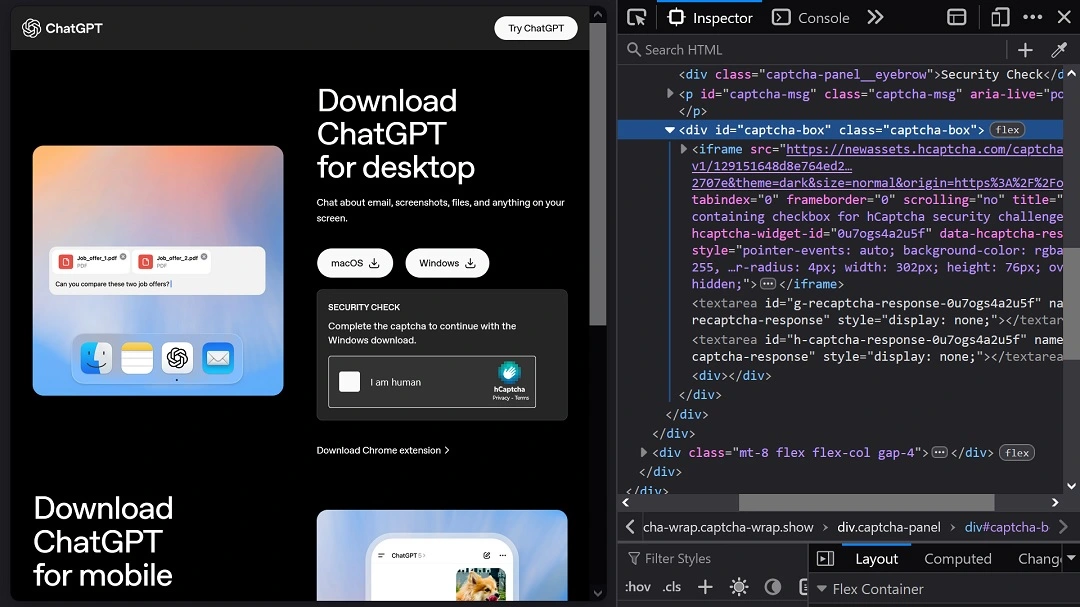Add new node with plus icon
Image resolution: width=1080 pixels, height=607 pixels.
click(1025, 50)
